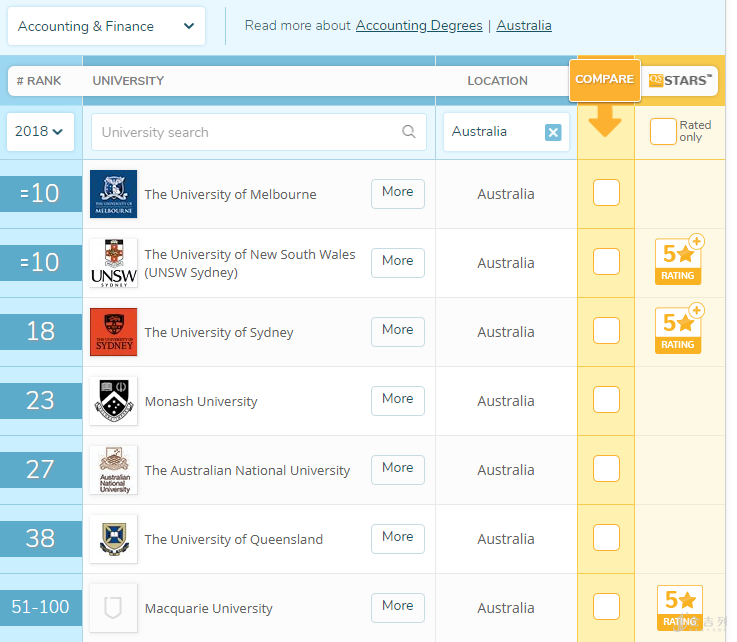Click the UNSW Sydney logo

(113, 263)
